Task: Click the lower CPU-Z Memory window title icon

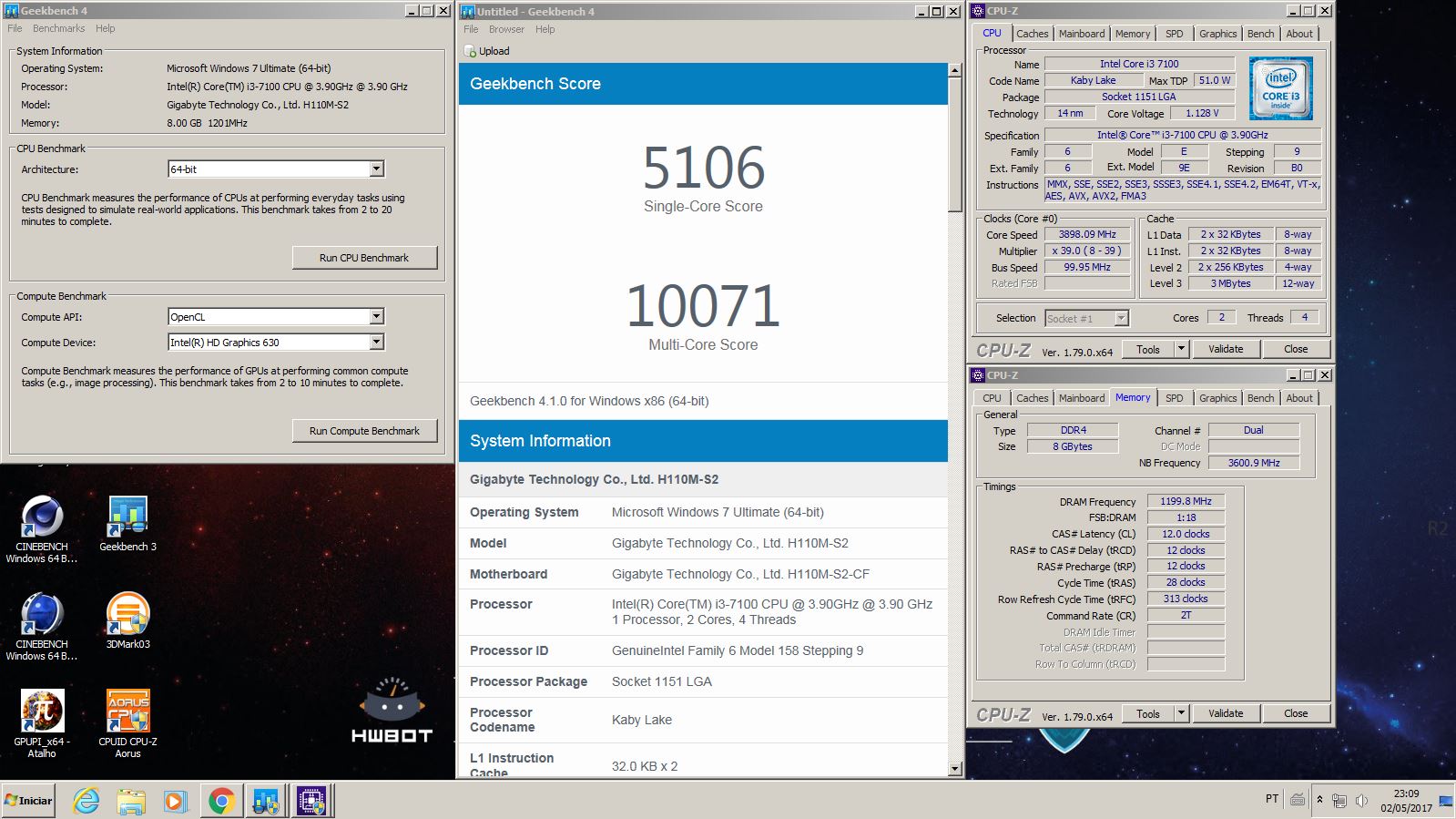Action: click(978, 375)
